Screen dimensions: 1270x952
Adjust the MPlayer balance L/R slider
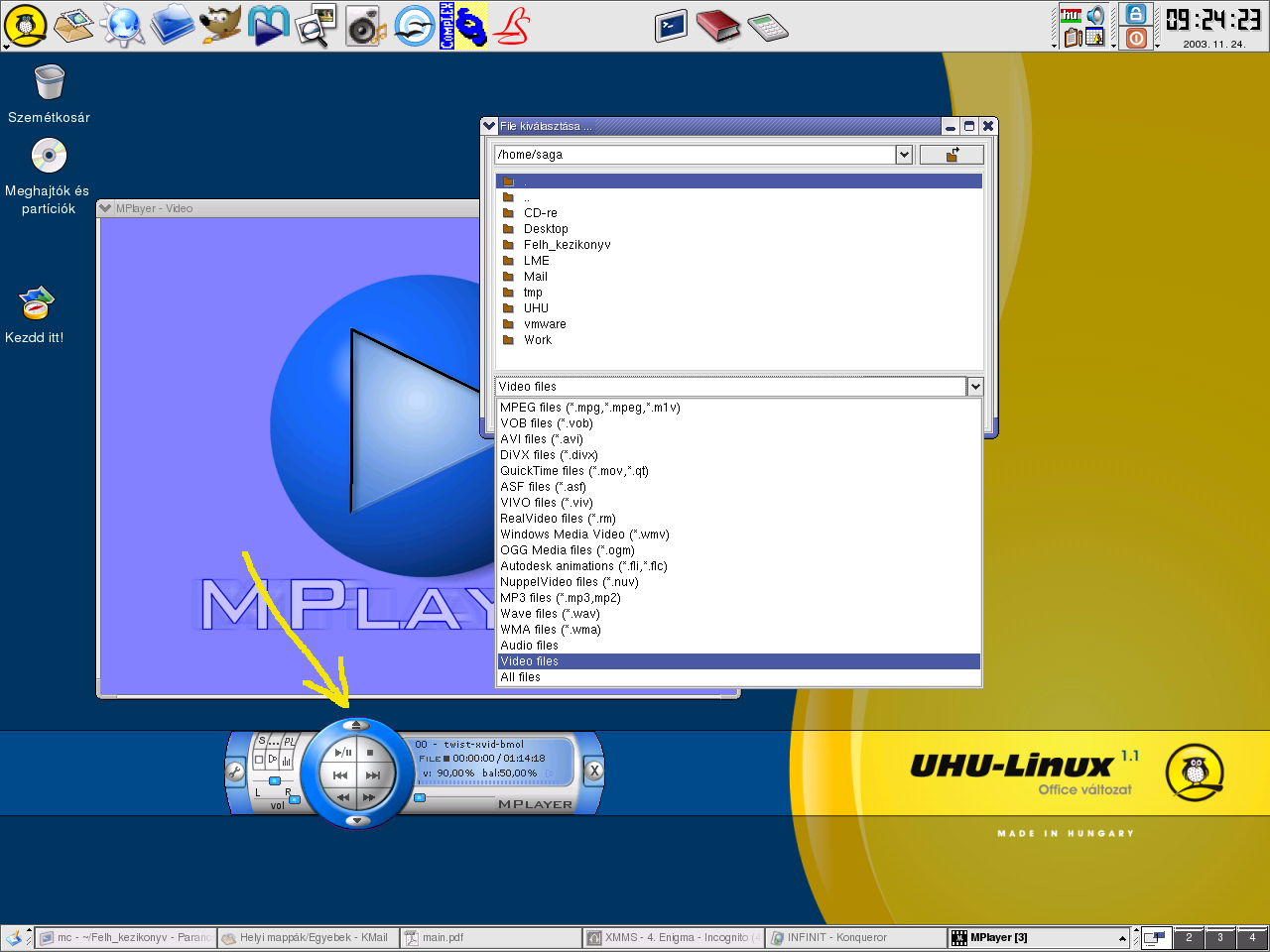[275, 780]
